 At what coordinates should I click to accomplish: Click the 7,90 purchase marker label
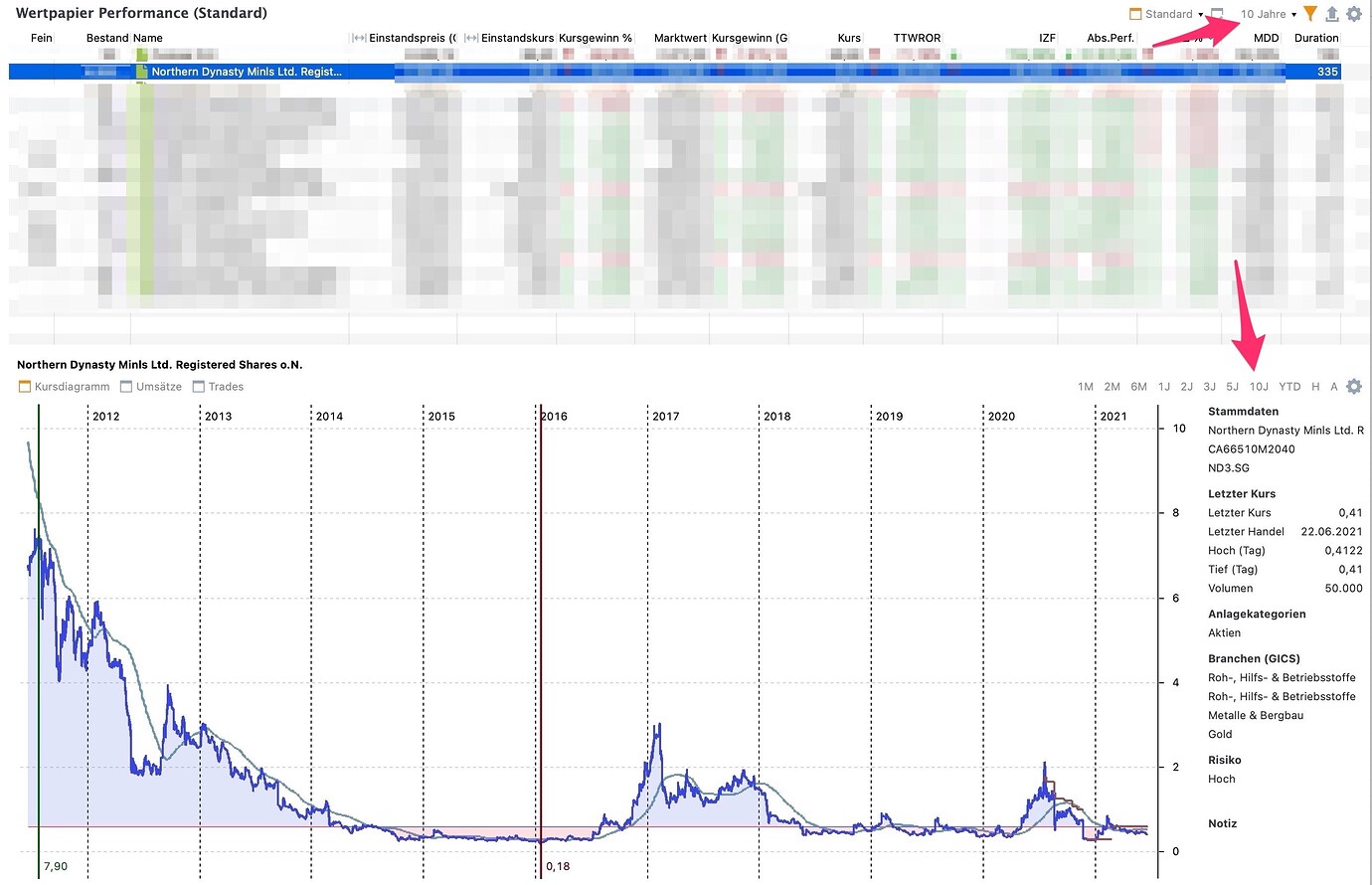(56, 866)
